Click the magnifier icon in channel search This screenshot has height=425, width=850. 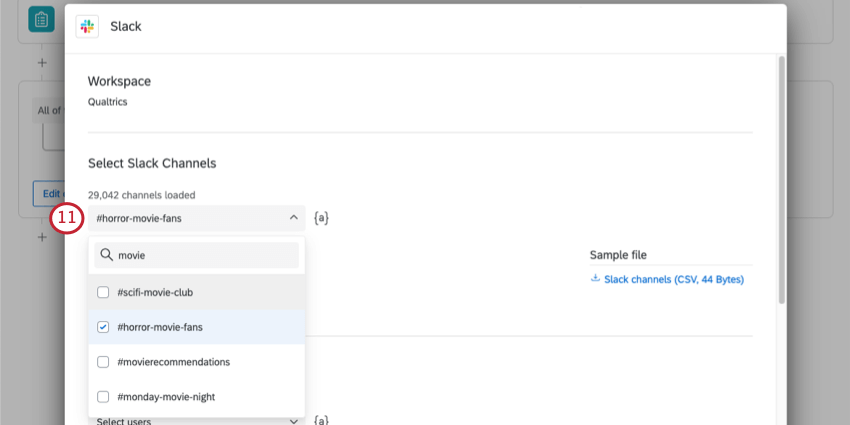106,255
